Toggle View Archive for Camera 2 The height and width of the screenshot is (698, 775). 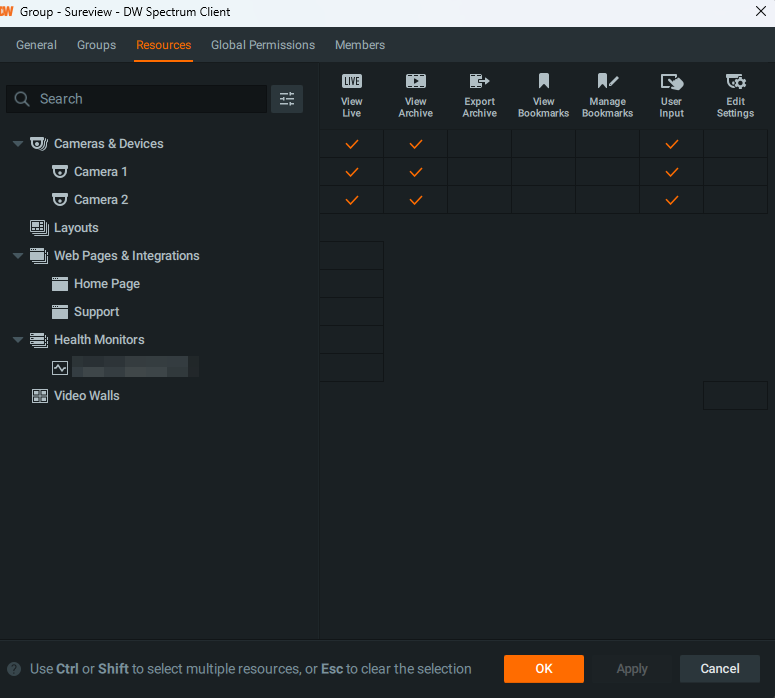[416, 200]
